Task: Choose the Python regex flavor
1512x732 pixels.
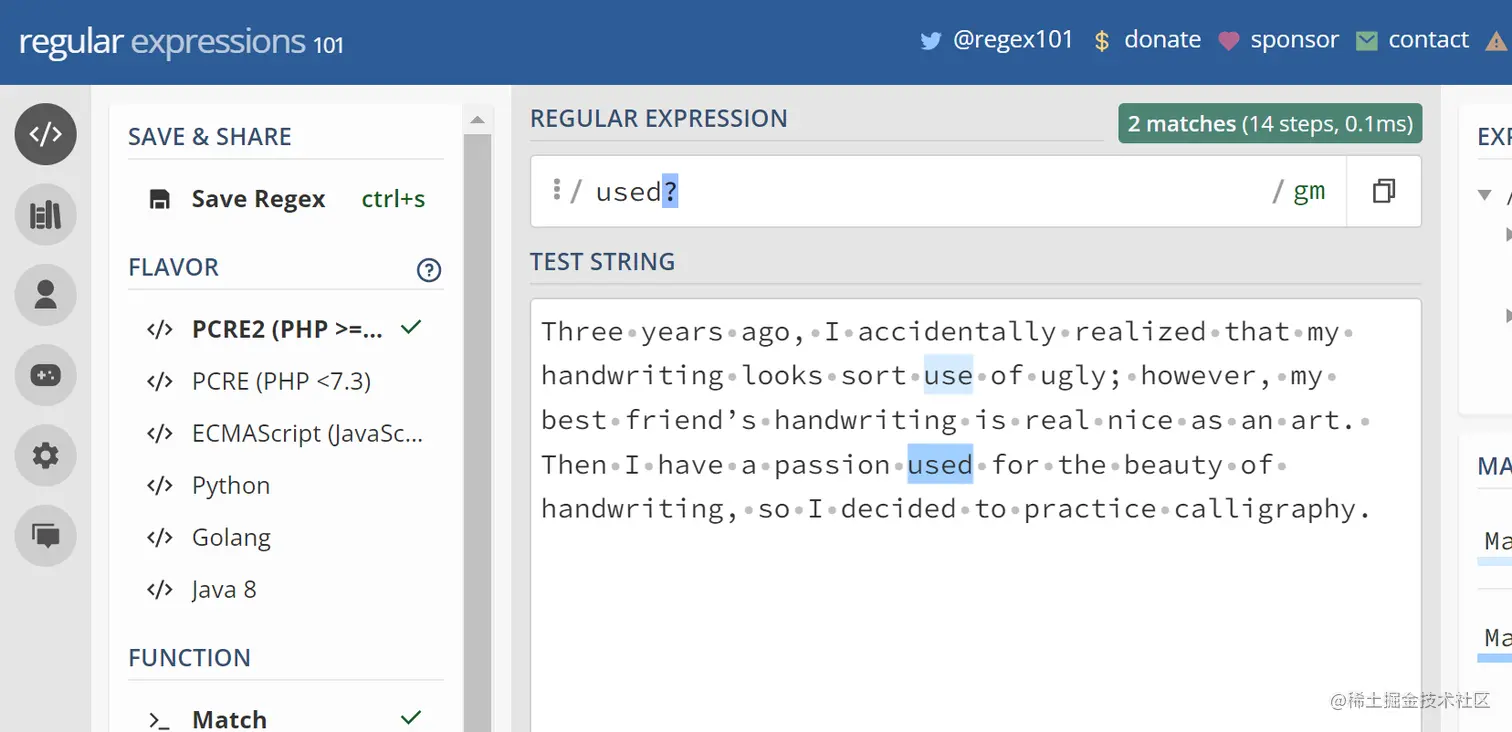Action: [x=230, y=486]
